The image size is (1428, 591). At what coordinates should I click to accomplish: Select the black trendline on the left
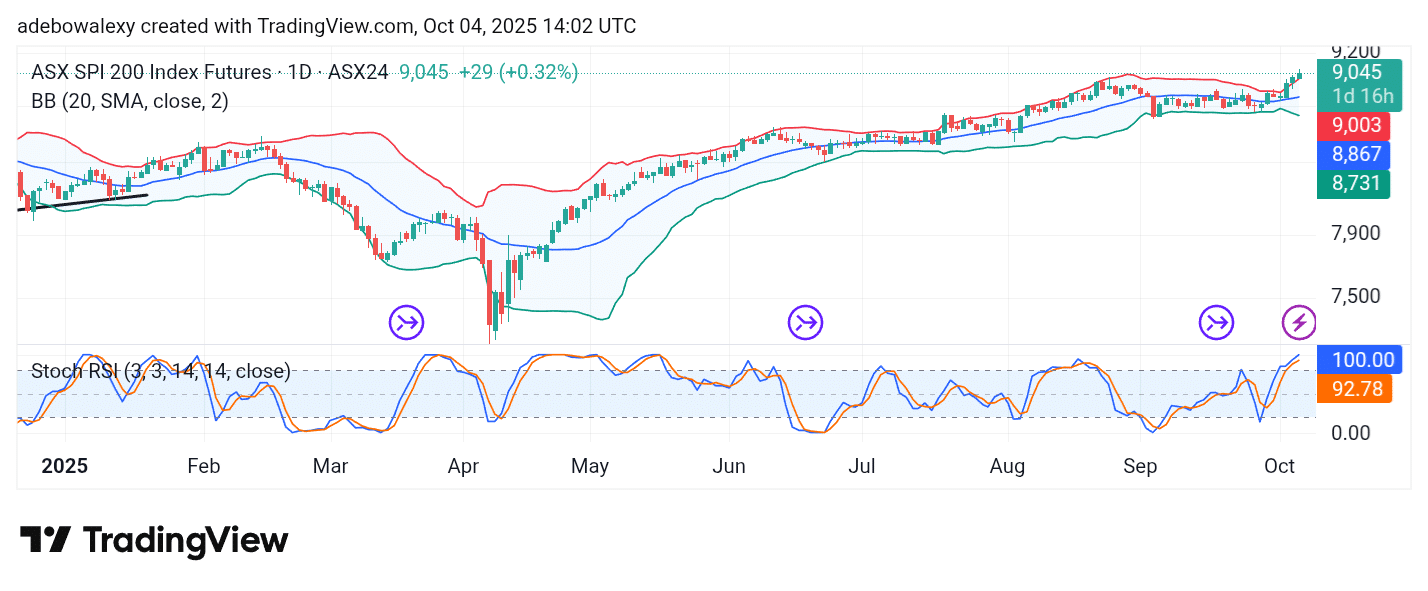point(82,203)
